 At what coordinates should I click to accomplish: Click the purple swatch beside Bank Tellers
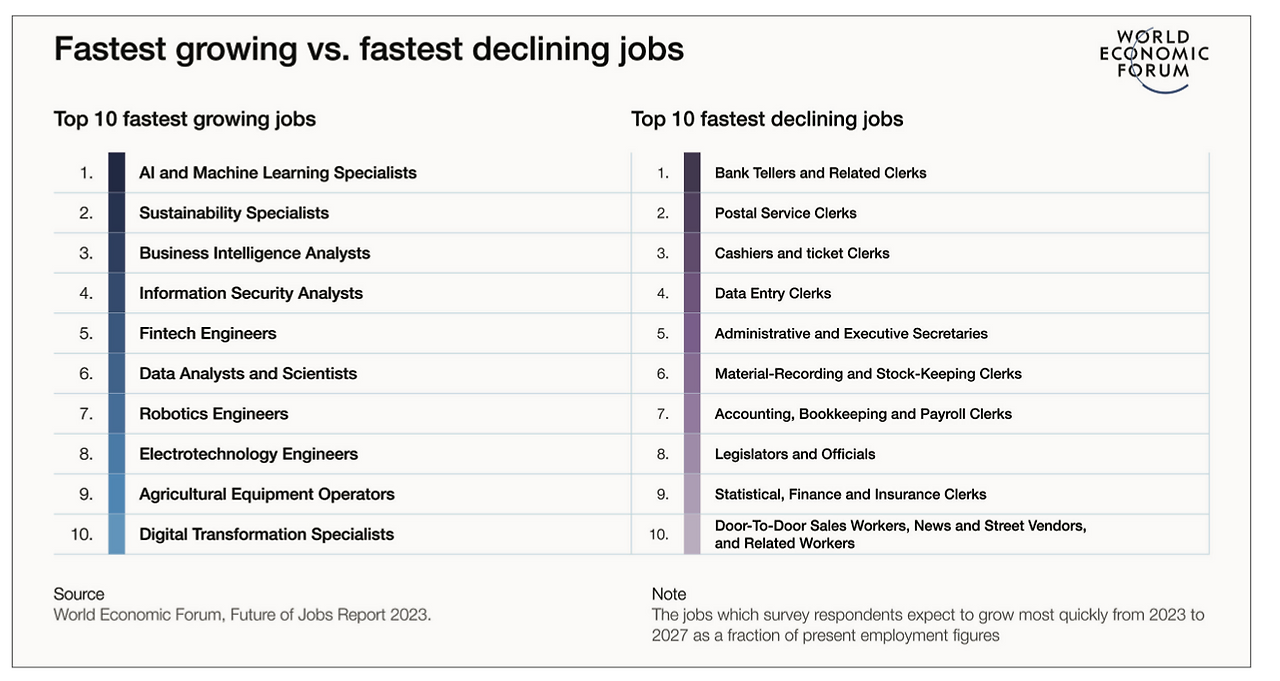click(692, 173)
